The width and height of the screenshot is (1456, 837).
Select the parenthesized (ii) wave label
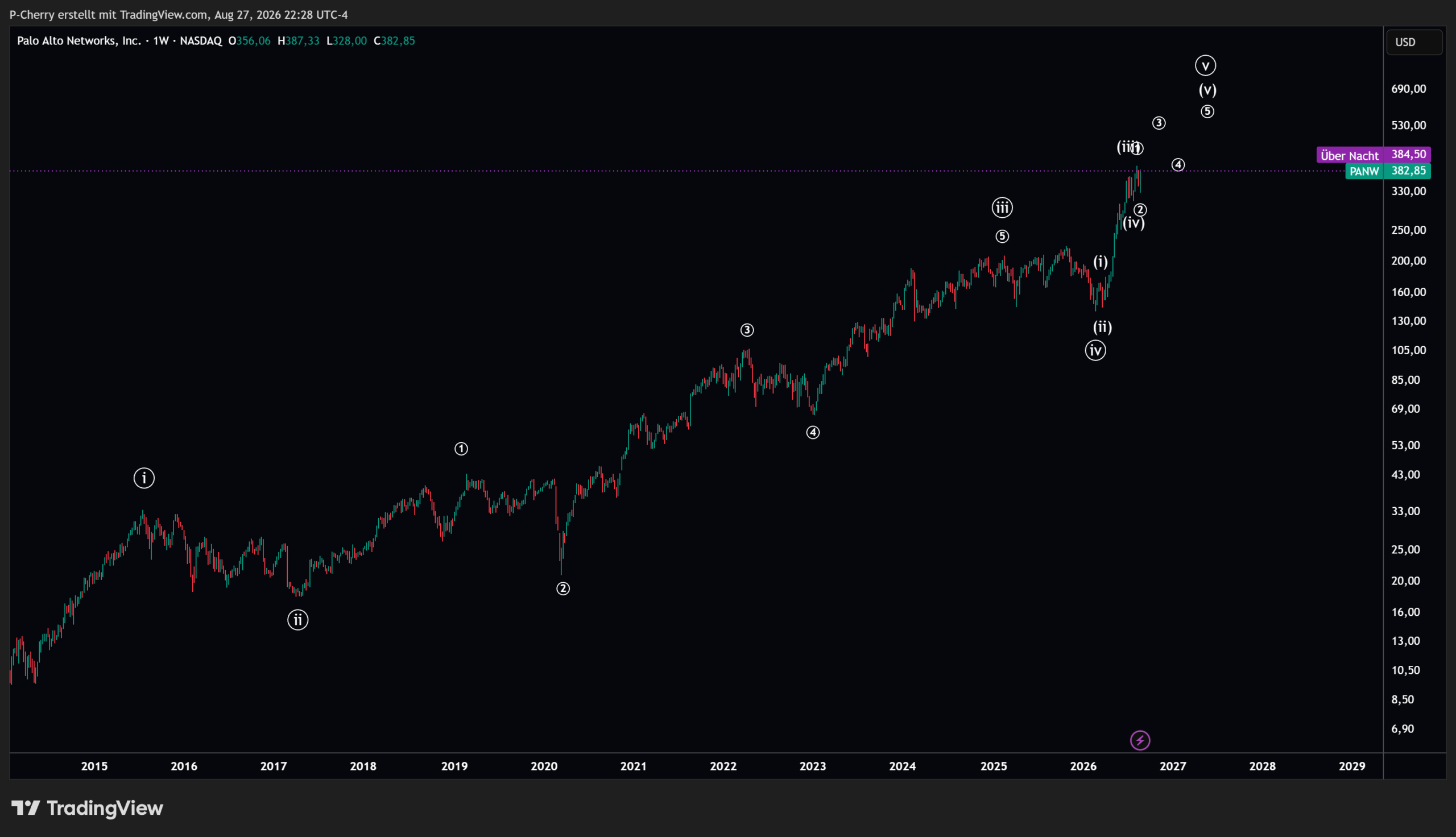click(1102, 327)
